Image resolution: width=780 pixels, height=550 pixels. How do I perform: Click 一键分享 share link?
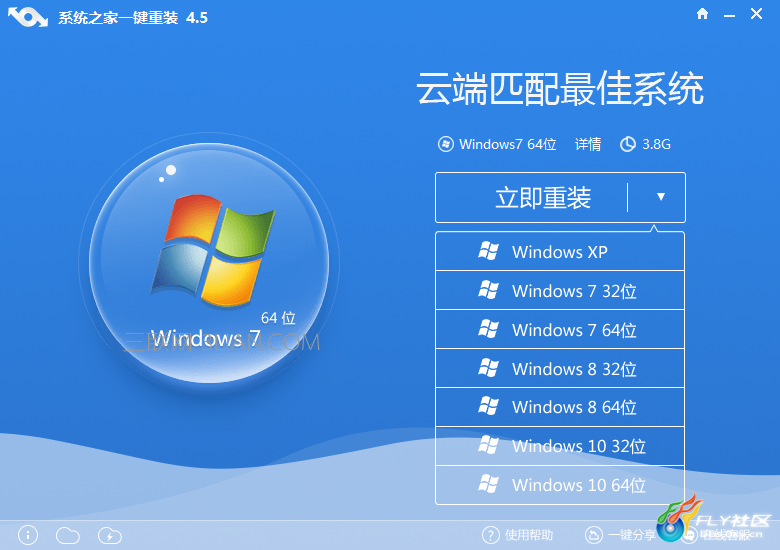click(x=632, y=535)
